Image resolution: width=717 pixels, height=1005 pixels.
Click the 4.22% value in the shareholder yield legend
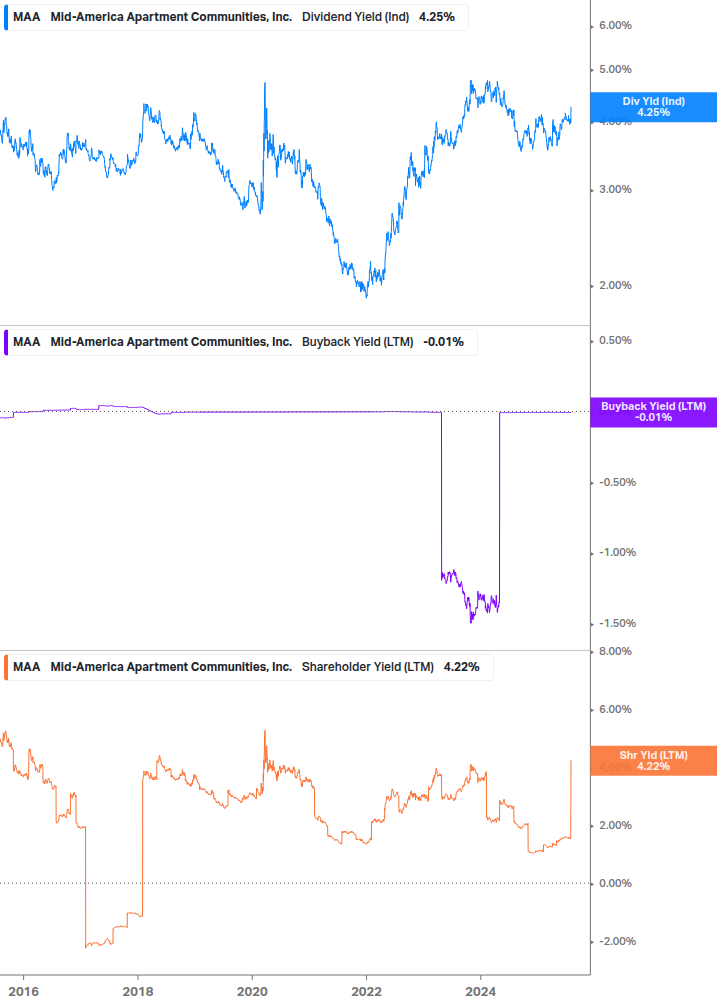[461, 667]
